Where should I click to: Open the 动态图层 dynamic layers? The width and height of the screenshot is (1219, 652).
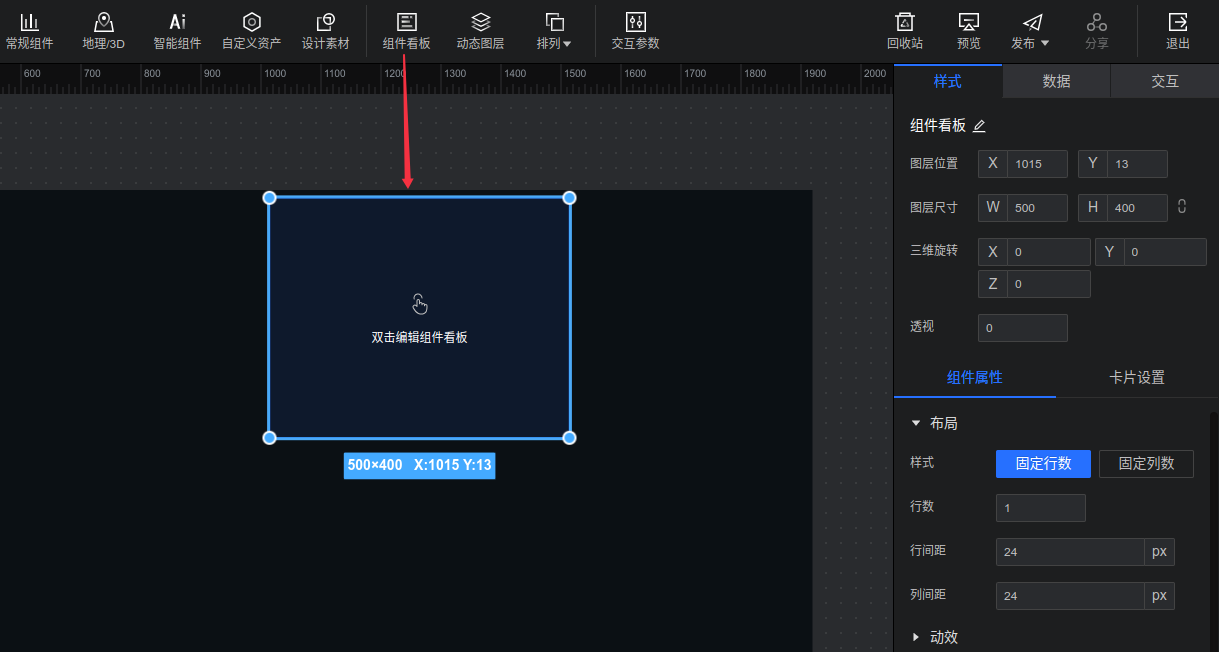[480, 31]
